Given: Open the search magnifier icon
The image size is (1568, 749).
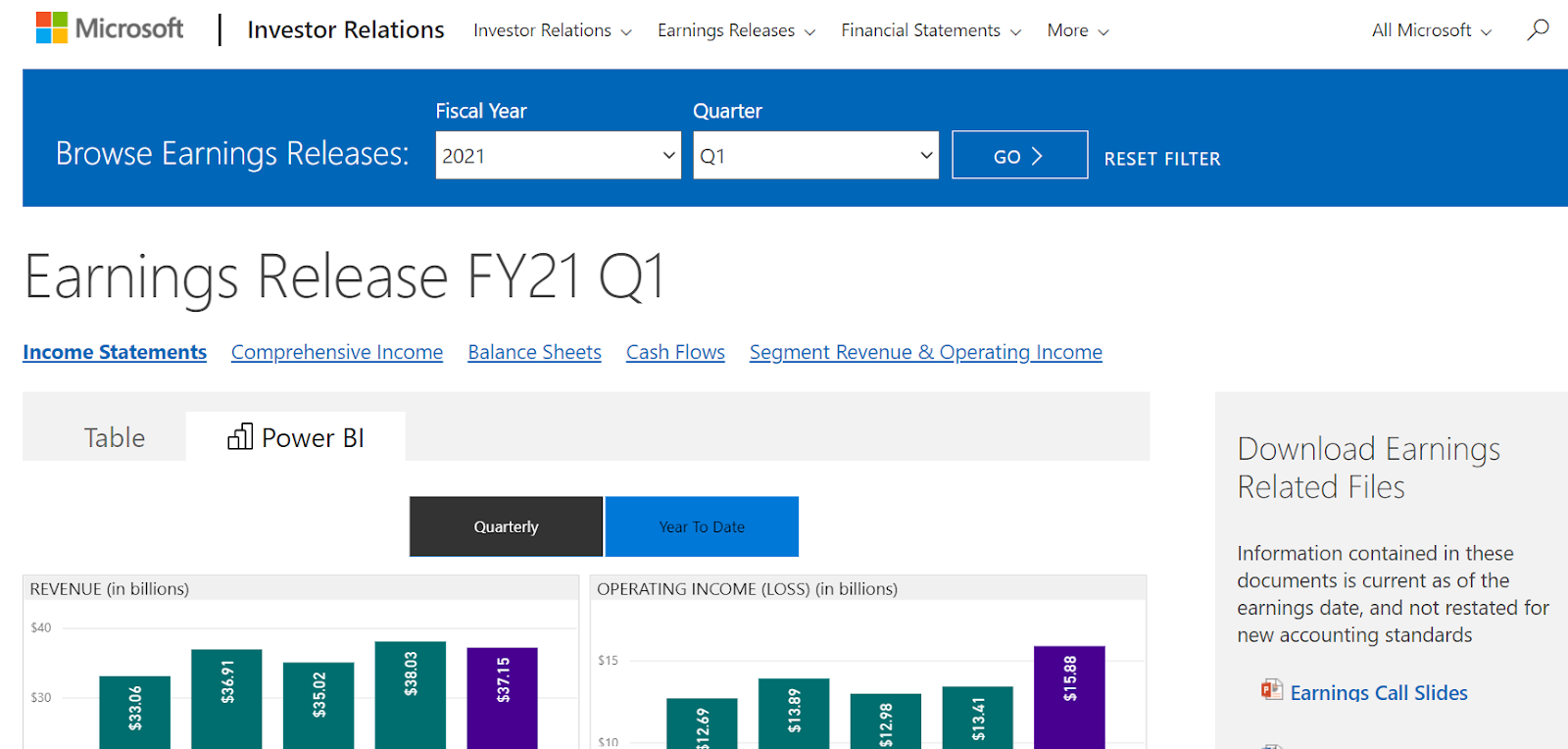Looking at the screenshot, I should [x=1538, y=29].
